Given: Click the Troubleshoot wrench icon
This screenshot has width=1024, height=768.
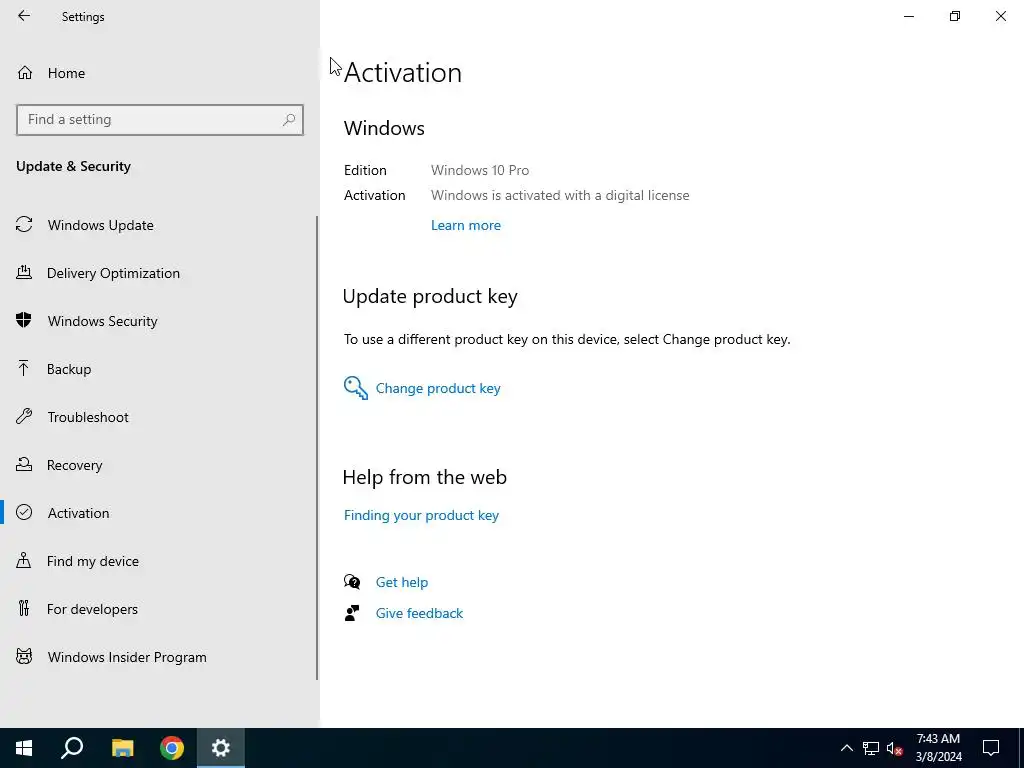Looking at the screenshot, I should tap(24, 416).
